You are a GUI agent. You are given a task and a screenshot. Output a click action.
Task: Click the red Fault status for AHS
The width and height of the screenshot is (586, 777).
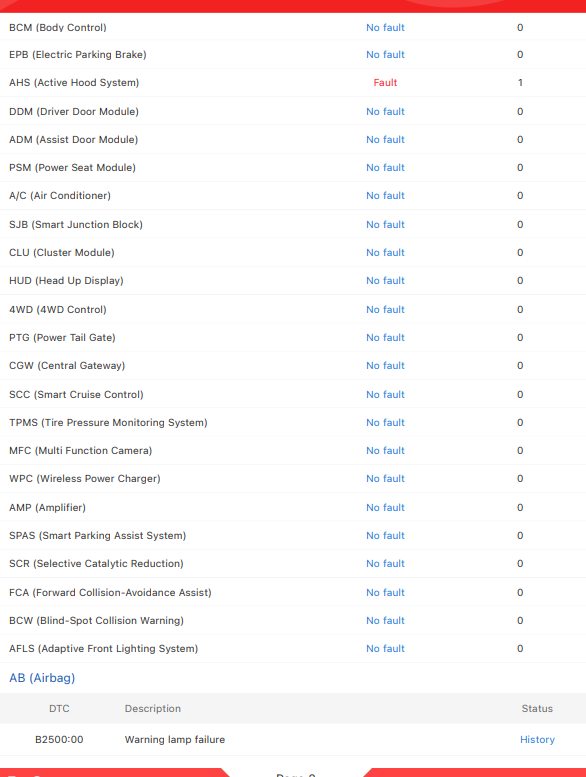(385, 83)
